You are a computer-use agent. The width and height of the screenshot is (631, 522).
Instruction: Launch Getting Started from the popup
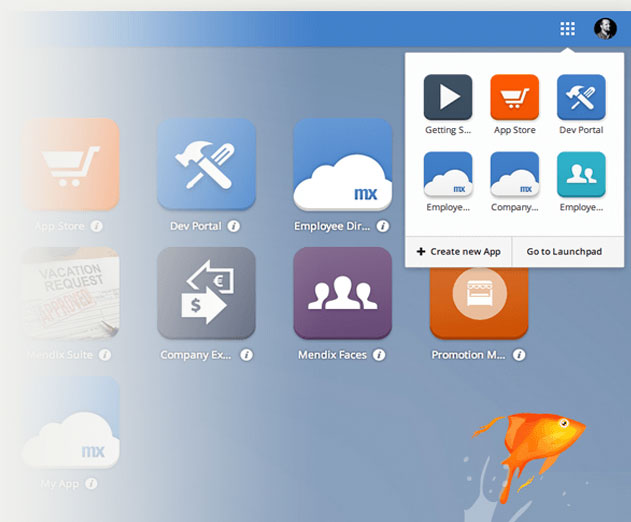coord(447,97)
